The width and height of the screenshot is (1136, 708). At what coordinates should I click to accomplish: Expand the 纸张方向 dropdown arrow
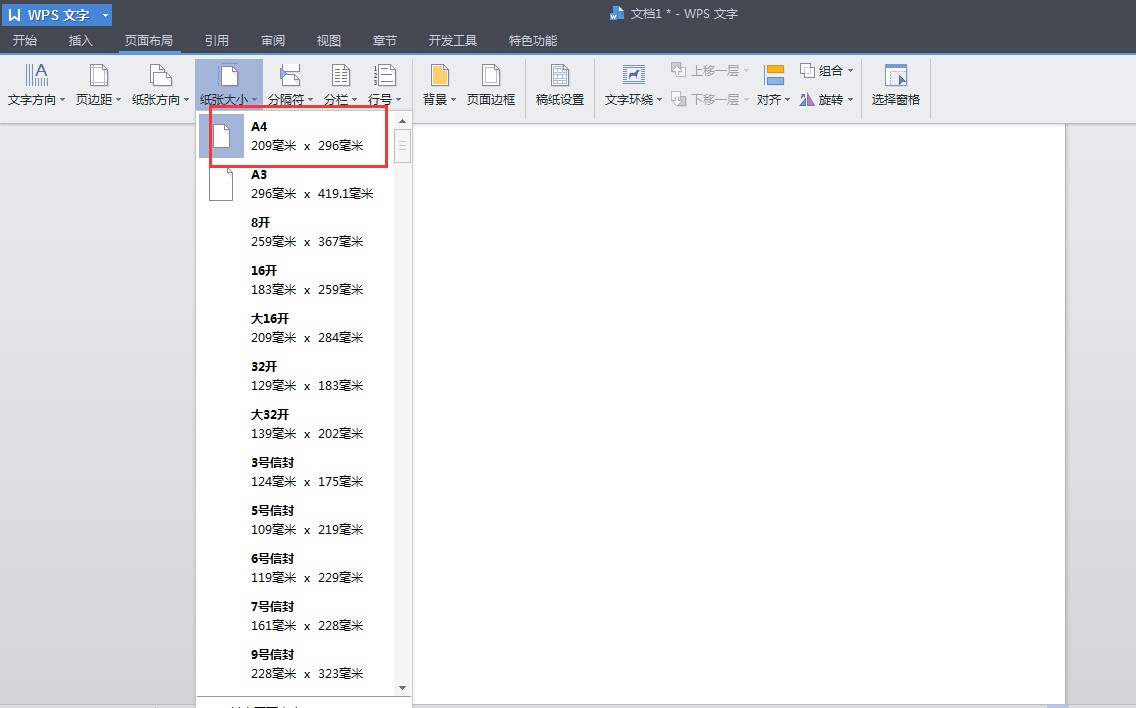186,100
